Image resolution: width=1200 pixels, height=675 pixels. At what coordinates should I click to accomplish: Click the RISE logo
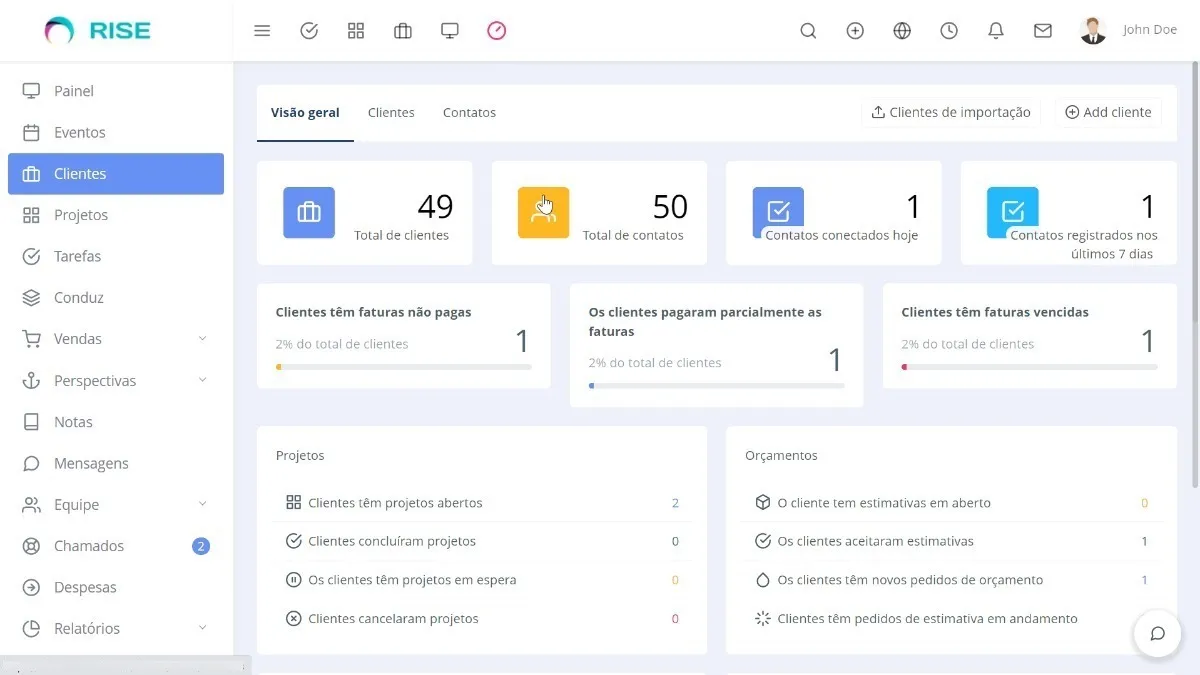pyautogui.click(x=98, y=31)
